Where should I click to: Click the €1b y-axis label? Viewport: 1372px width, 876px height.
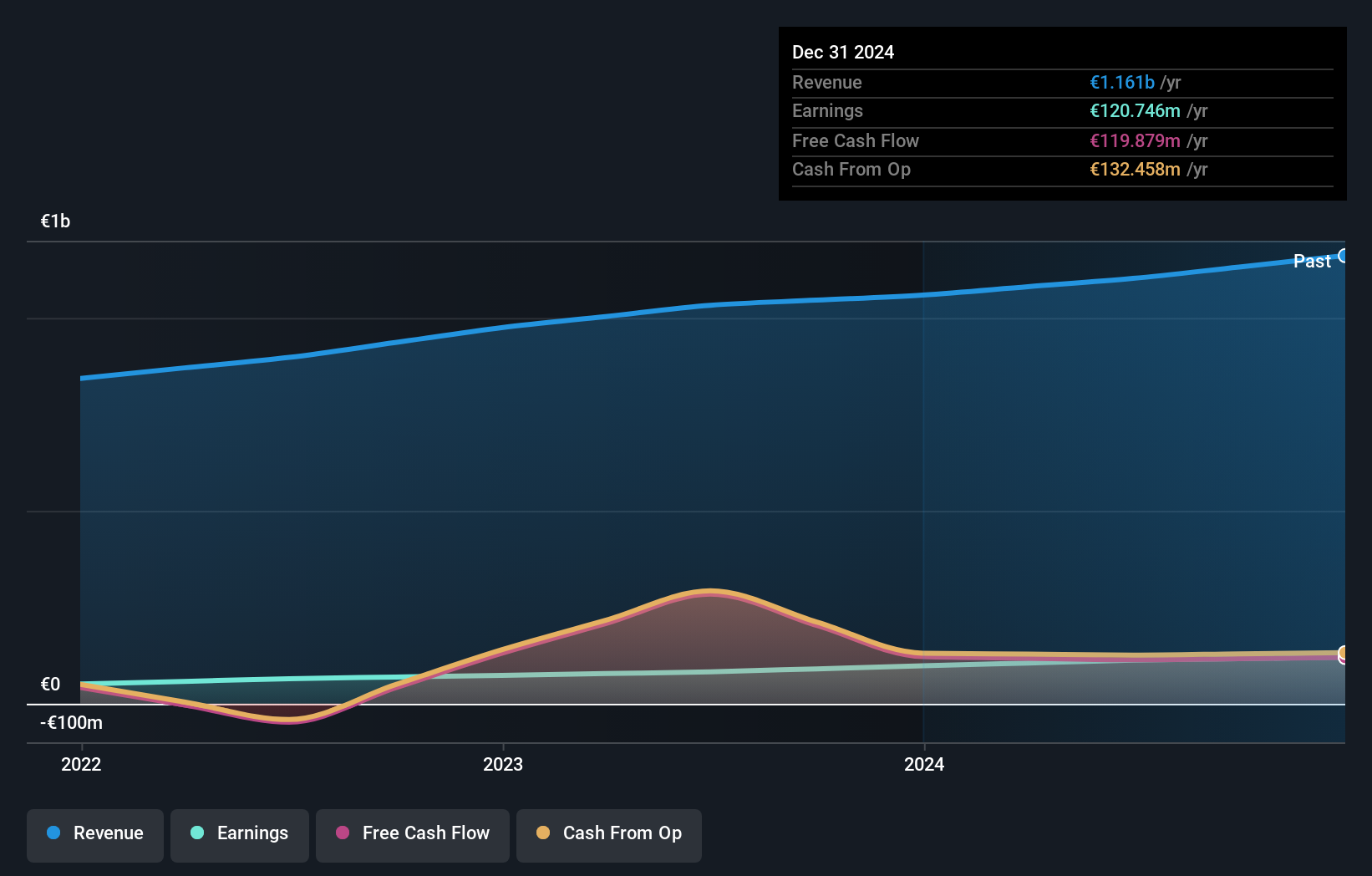tap(55, 221)
